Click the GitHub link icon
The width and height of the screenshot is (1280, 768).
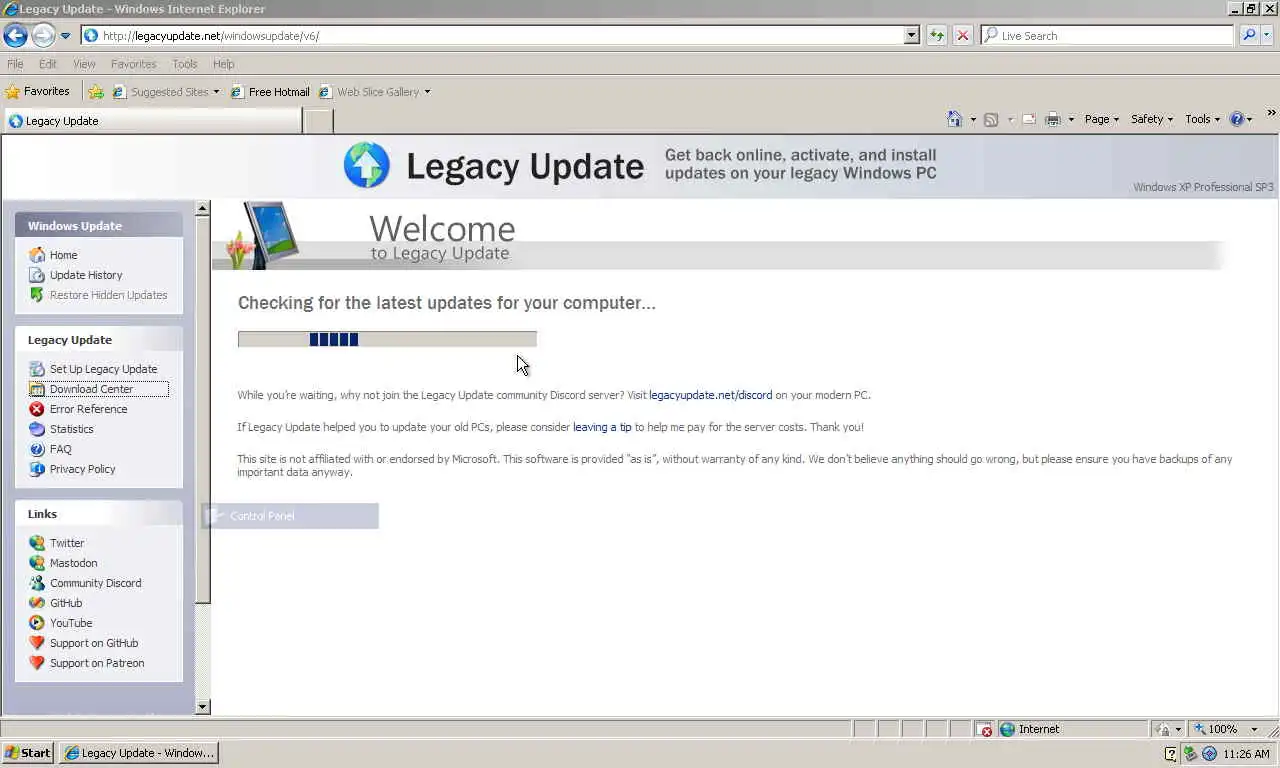(x=37, y=603)
